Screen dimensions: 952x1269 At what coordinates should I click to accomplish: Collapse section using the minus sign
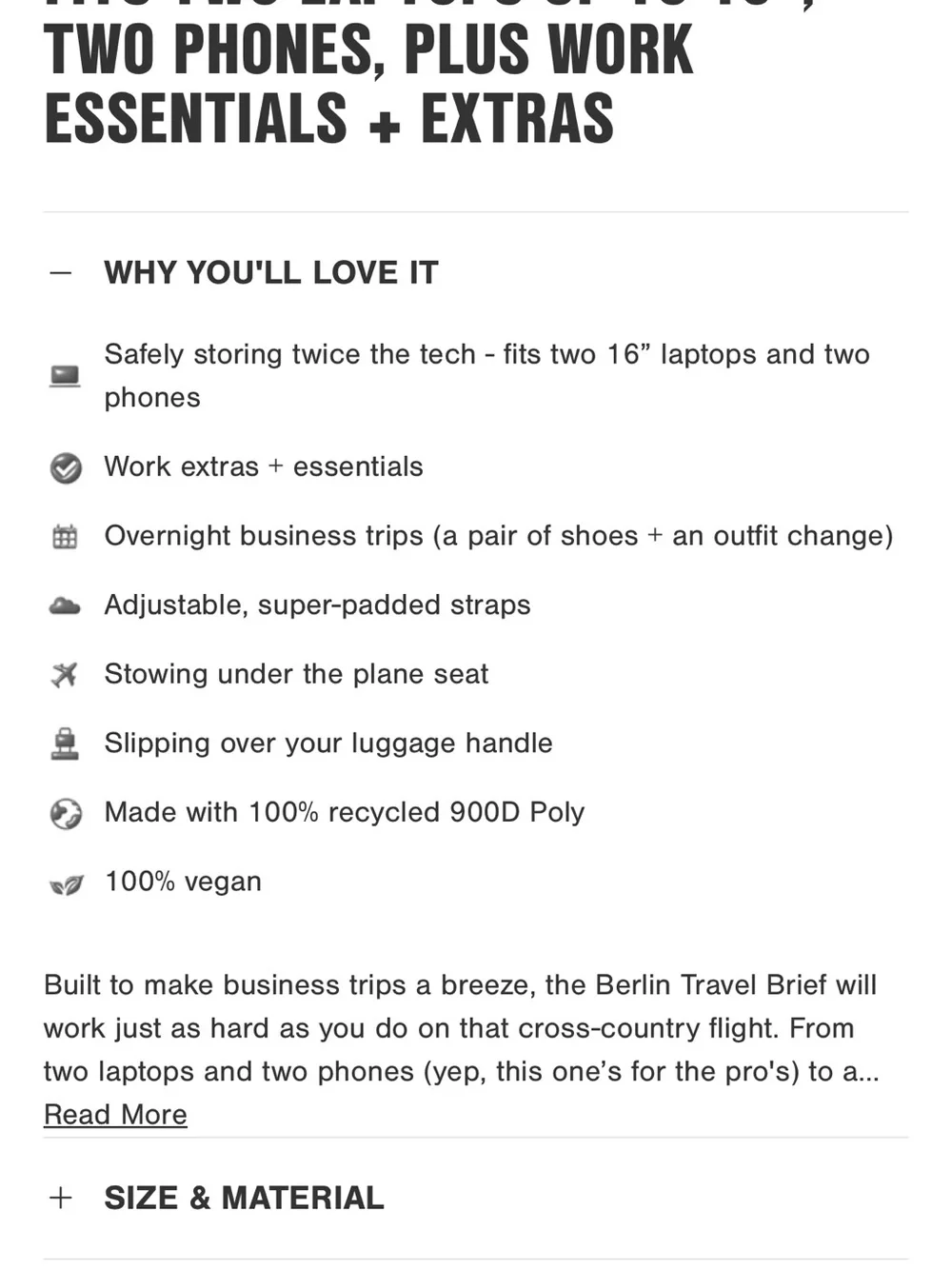[60, 273]
